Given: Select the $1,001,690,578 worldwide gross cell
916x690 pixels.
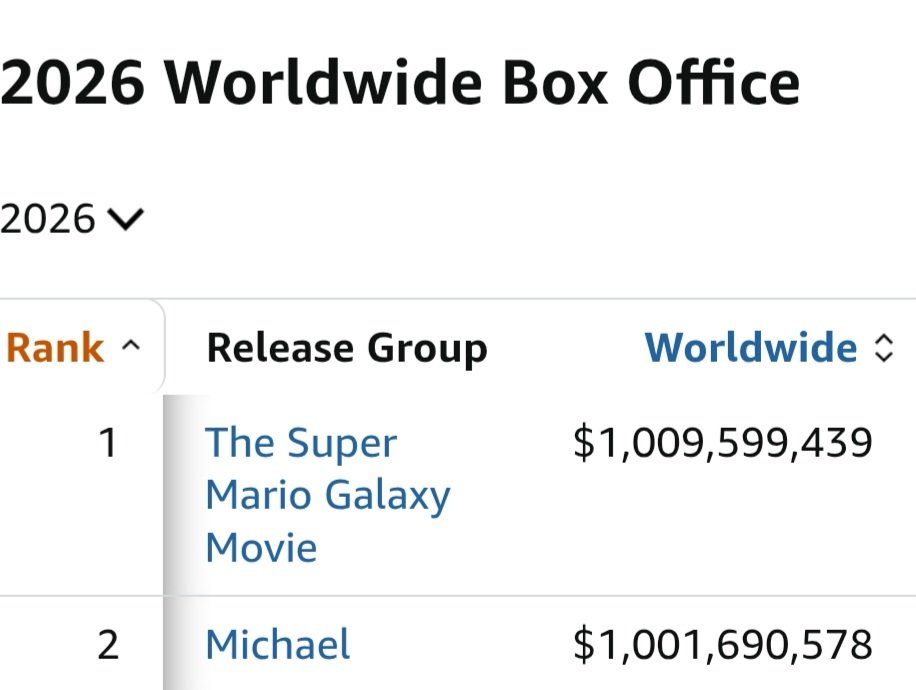Looking at the screenshot, I should coord(723,645).
